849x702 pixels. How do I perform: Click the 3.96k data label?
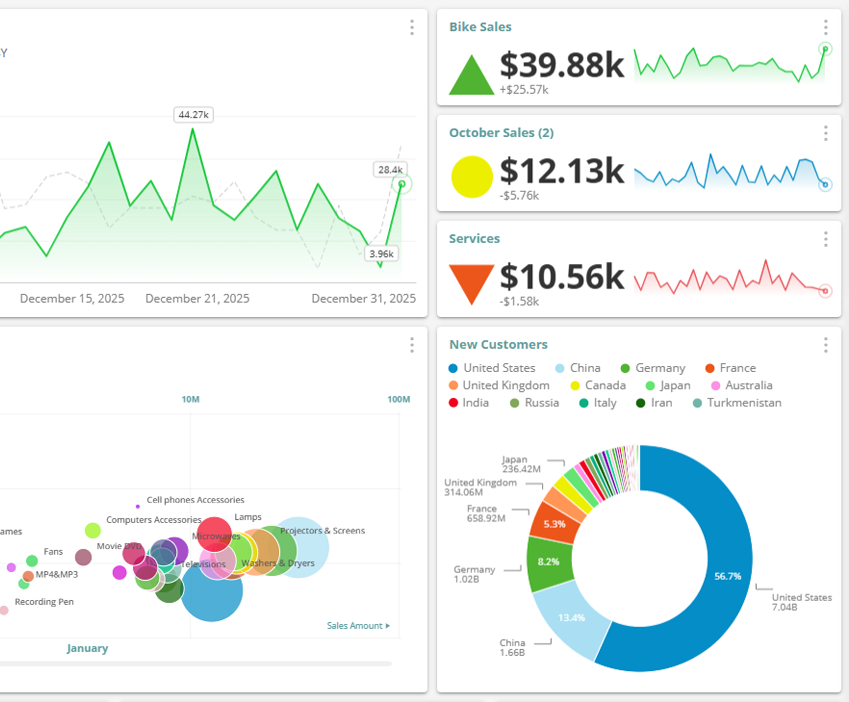382,254
